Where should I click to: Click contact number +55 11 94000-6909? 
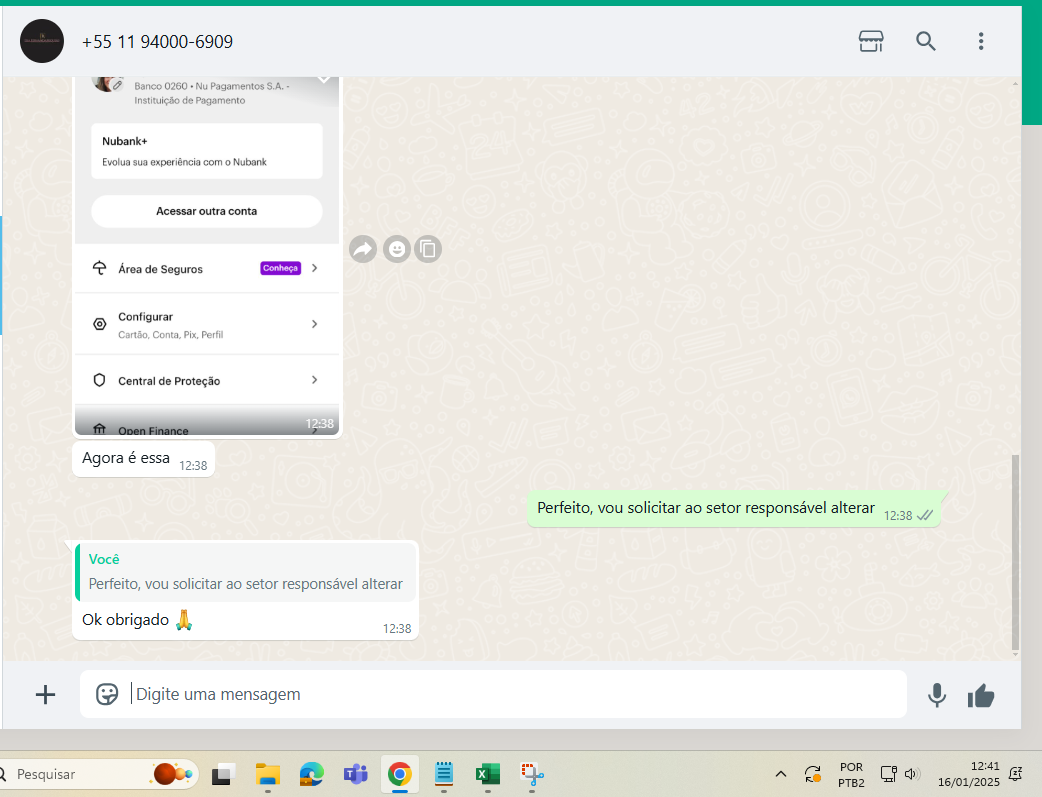[157, 42]
